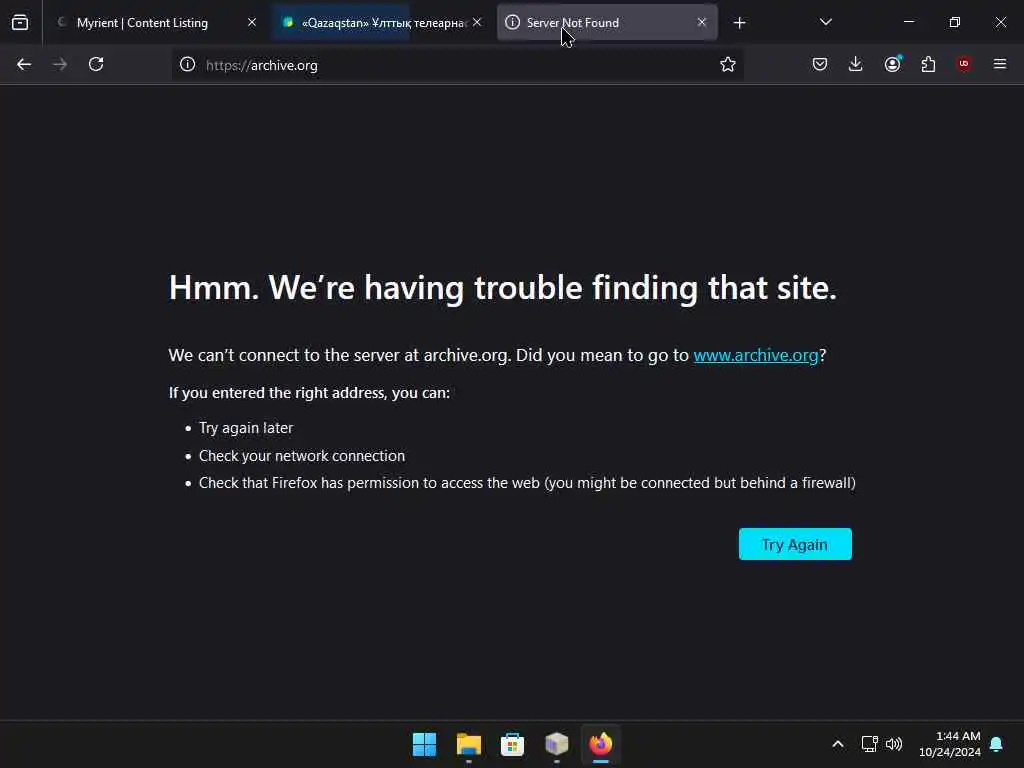
Task: Minimize the Firefox window
Action: point(909,22)
